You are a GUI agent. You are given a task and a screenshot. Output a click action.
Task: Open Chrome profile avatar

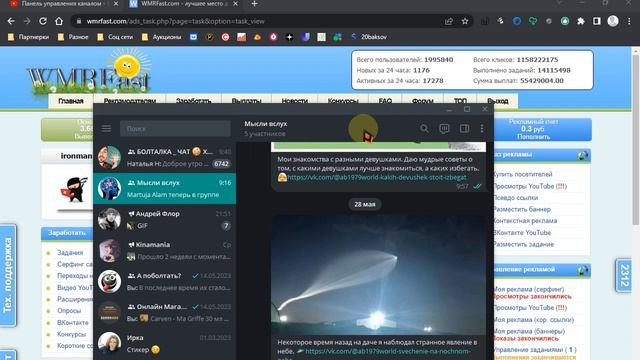pyautogui.click(x=613, y=21)
